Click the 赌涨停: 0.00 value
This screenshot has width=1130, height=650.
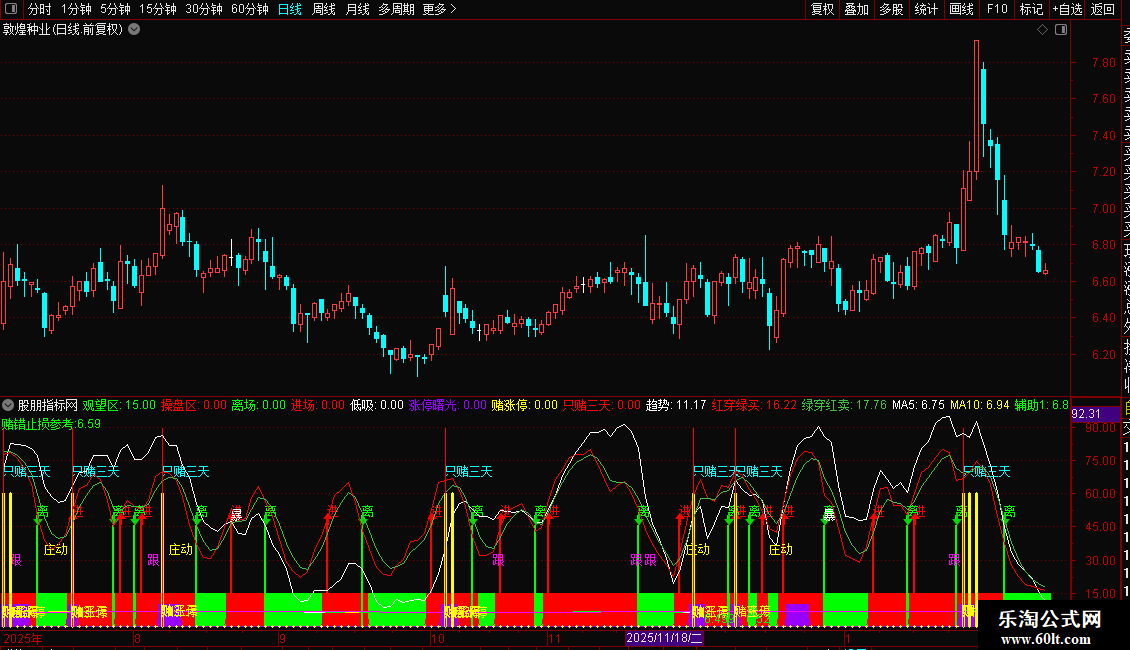coord(525,405)
